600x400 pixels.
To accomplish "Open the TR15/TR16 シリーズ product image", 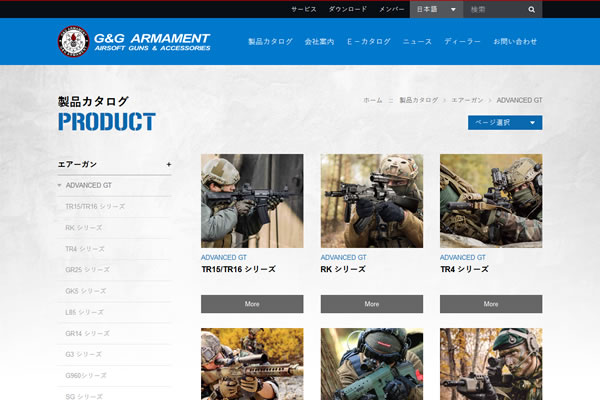I will tap(252, 201).
